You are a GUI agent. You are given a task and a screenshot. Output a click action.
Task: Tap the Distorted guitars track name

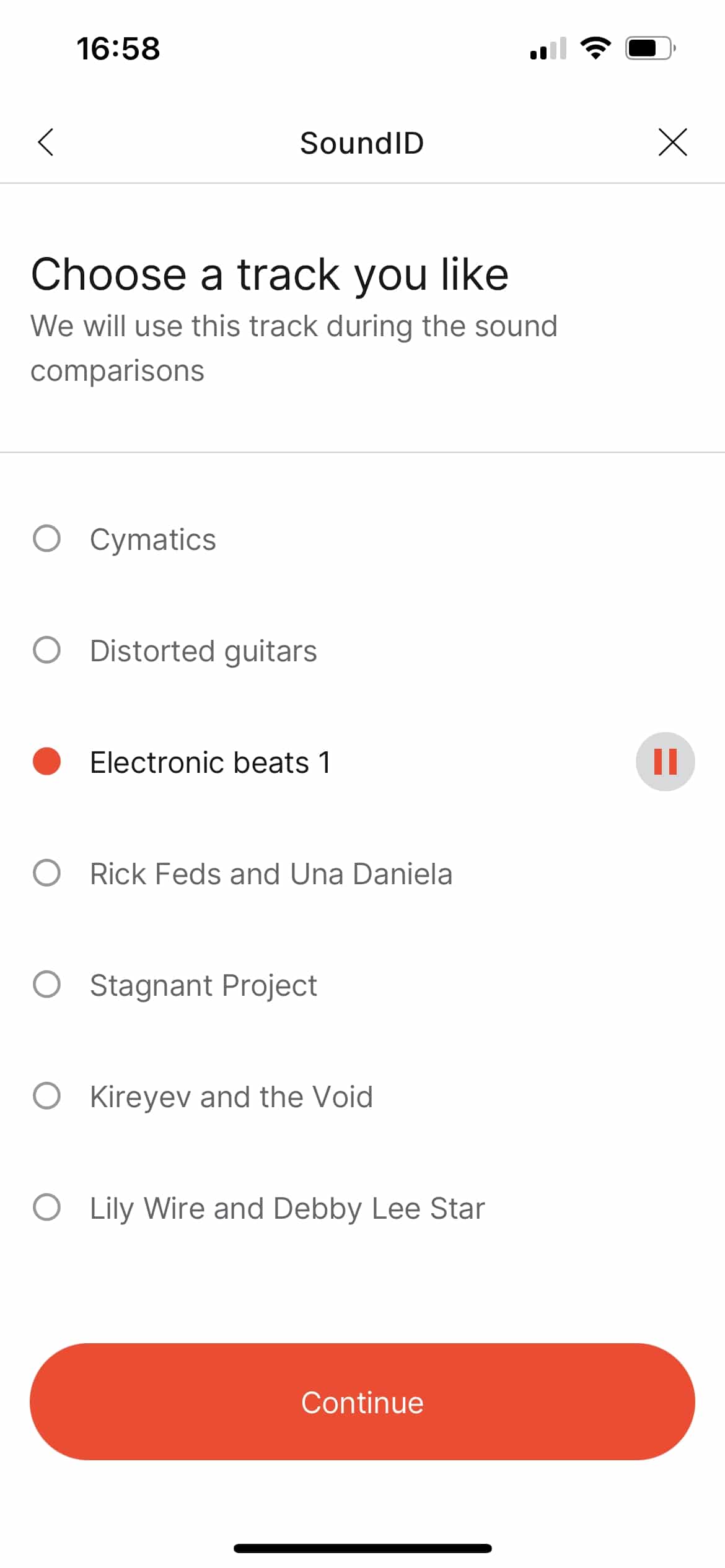click(203, 651)
